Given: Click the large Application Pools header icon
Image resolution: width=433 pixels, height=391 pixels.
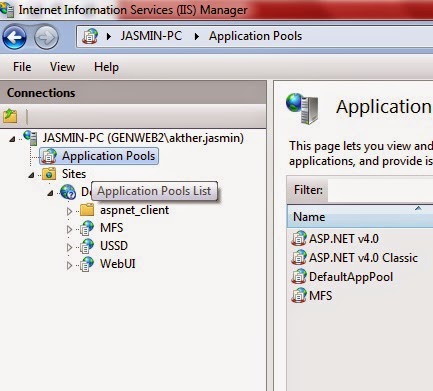Looking at the screenshot, I should (x=302, y=108).
